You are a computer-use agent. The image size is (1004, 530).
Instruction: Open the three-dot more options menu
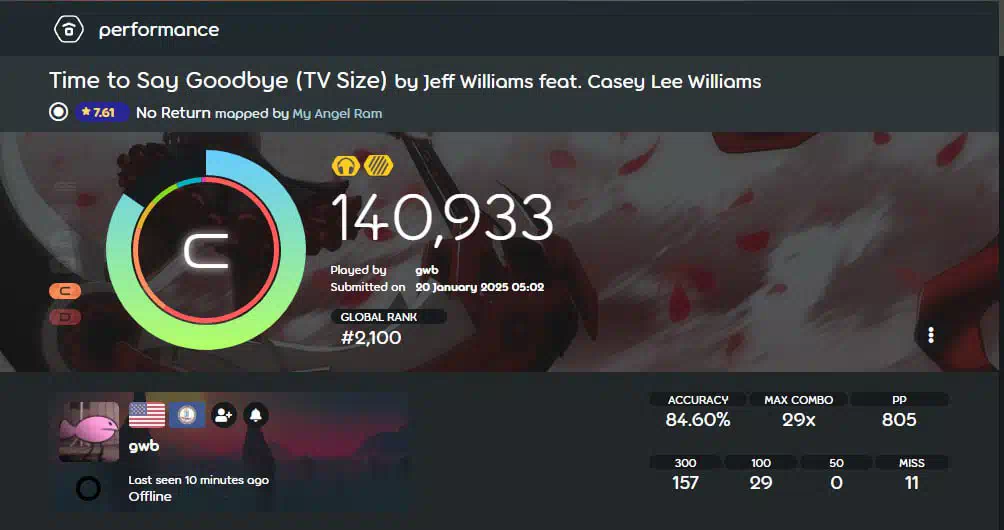pyautogui.click(x=931, y=335)
